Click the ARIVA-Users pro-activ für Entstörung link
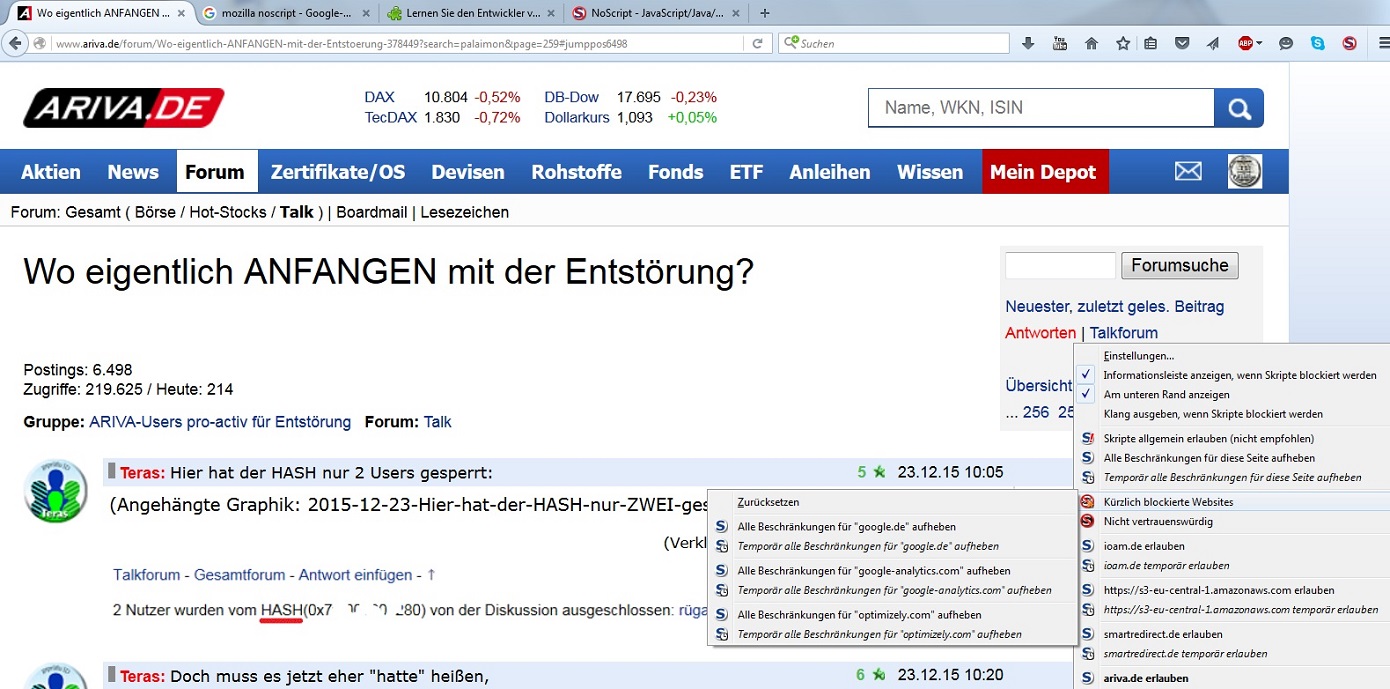The width and height of the screenshot is (1390, 689). click(x=220, y=422)
